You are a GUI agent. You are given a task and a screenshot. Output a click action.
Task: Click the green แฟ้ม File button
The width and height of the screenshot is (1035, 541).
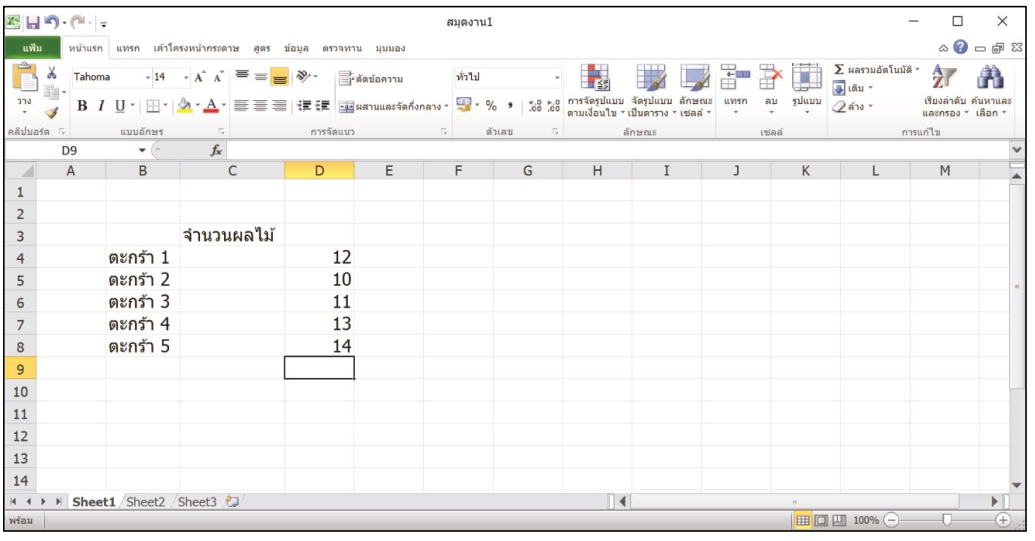coord(29,48)
